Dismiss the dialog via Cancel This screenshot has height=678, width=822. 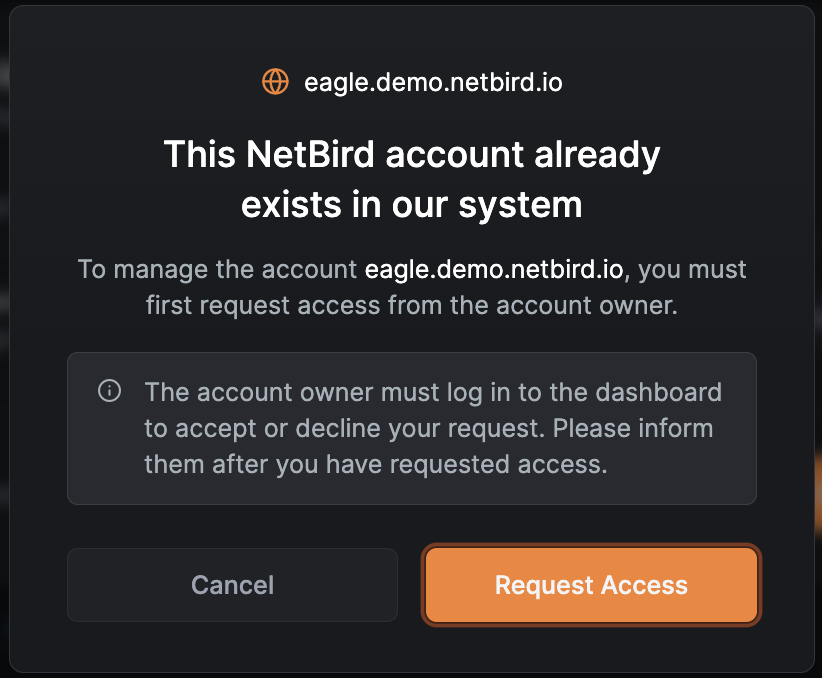coord(232,585)
